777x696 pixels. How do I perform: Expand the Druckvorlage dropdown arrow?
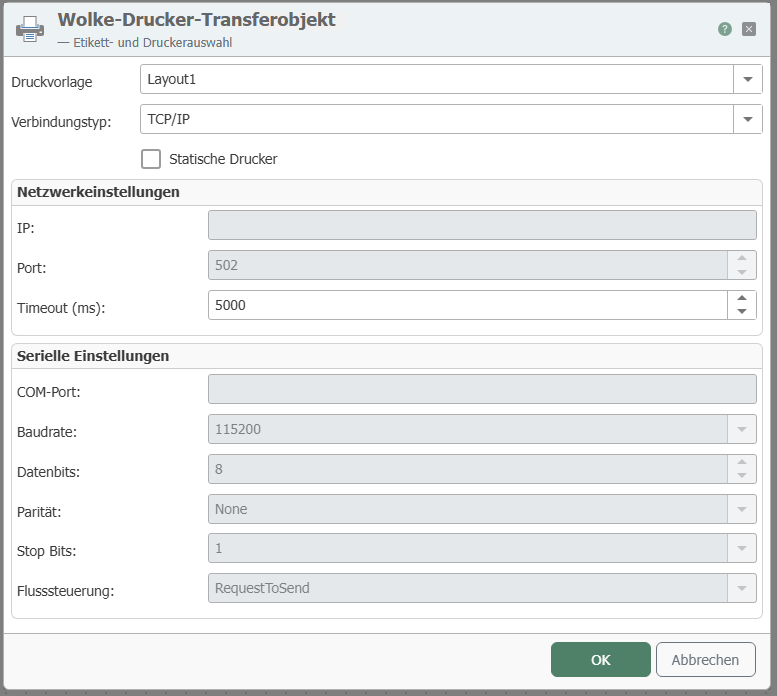coord(748,79)
